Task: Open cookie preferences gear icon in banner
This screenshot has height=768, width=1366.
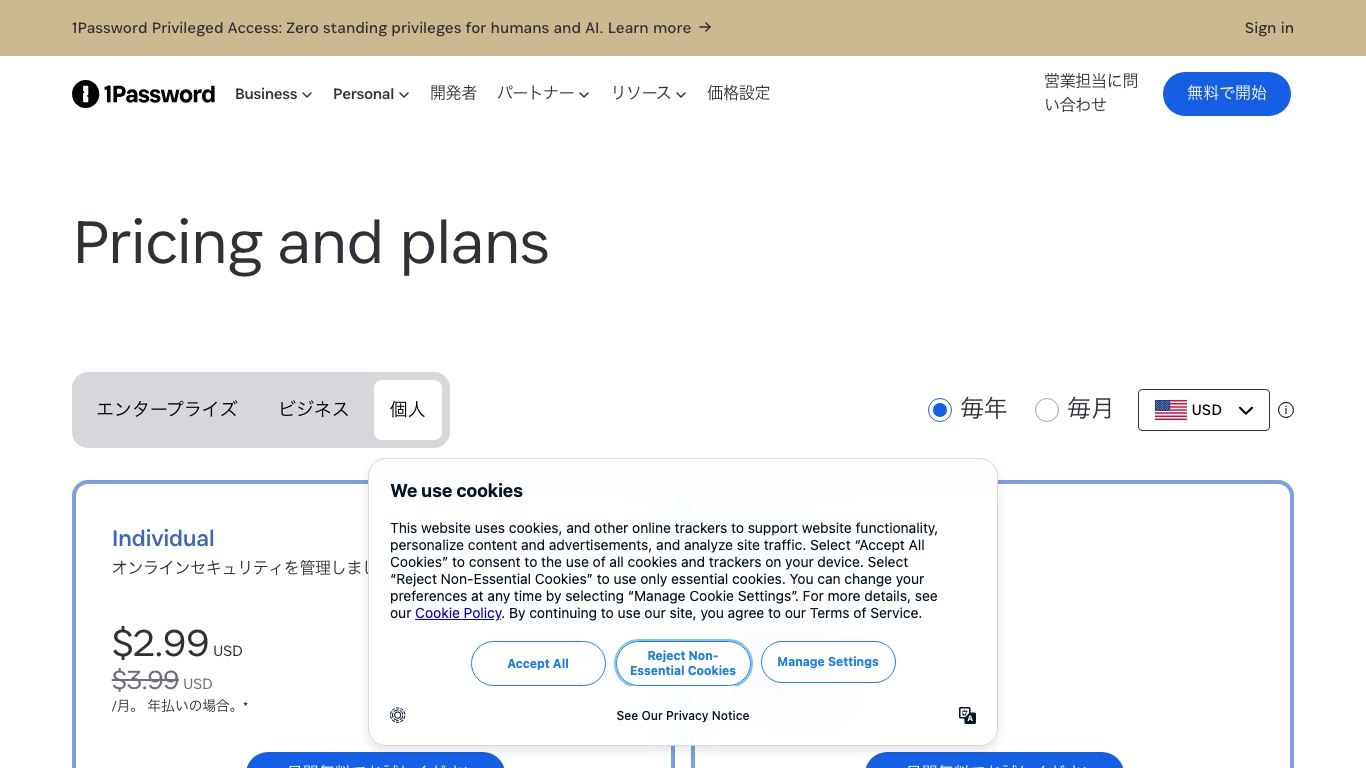Action: [398, 715]
